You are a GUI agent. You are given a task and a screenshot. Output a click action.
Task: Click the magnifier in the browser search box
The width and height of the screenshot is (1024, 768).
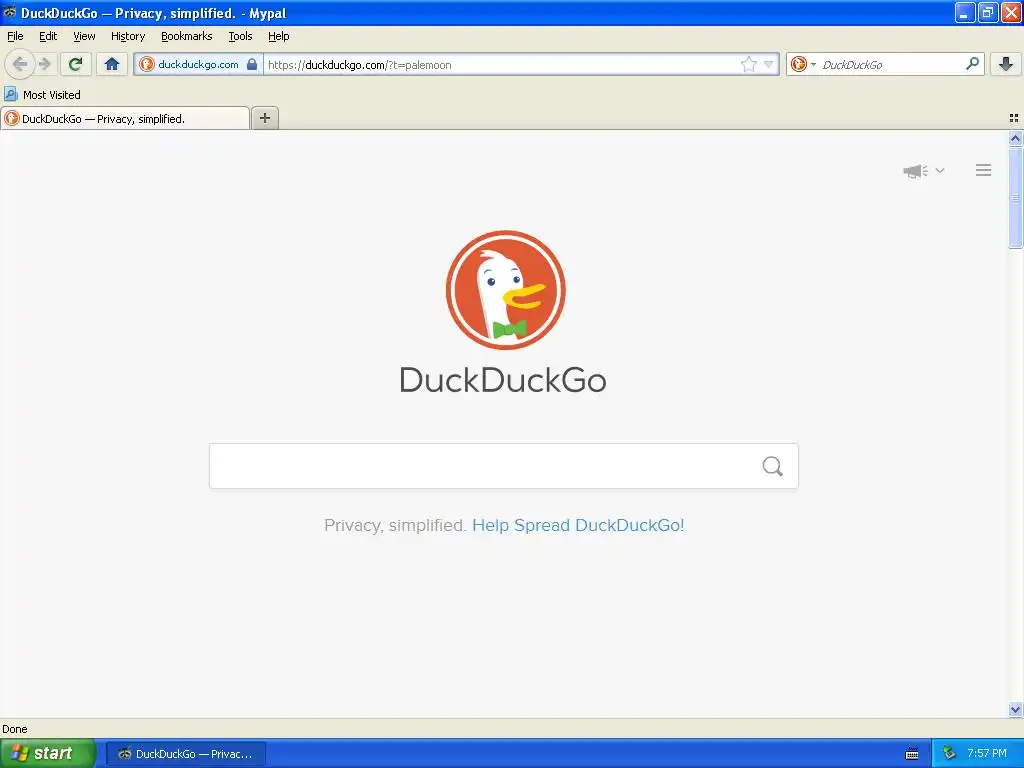(972, 63)
